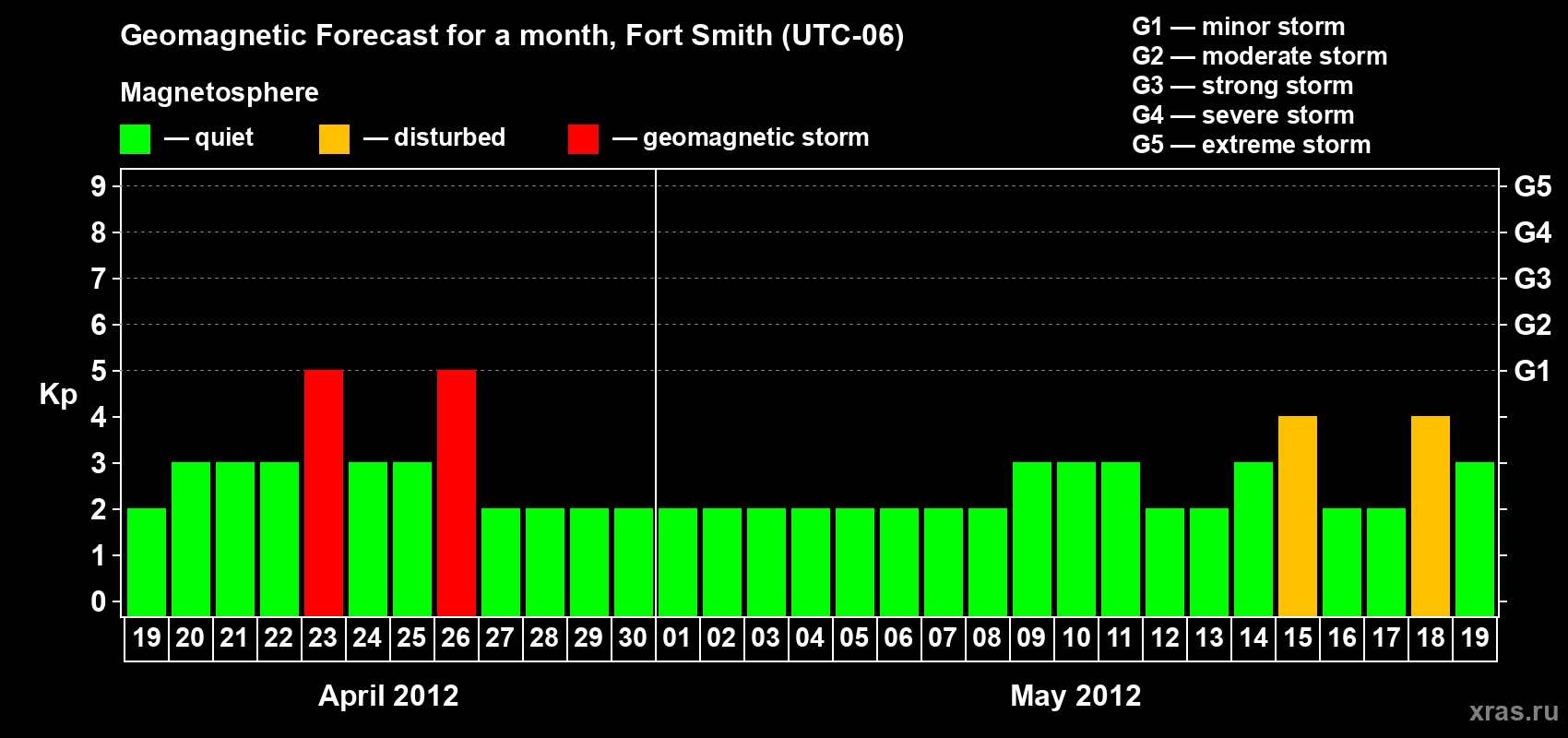Click date label 15 on the axis
Viewport: 1568px width, 738px height.
tap(1298, 638)
